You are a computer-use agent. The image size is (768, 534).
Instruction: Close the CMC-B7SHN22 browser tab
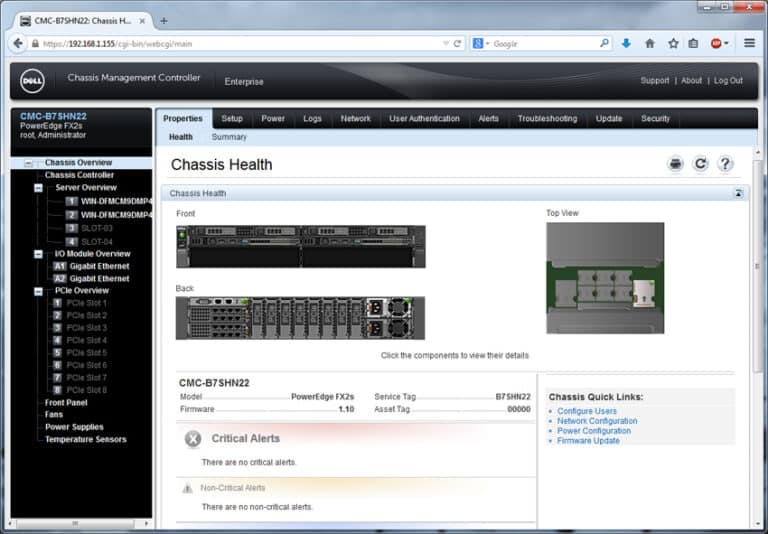pyautogui.click(x=142, y=21)
